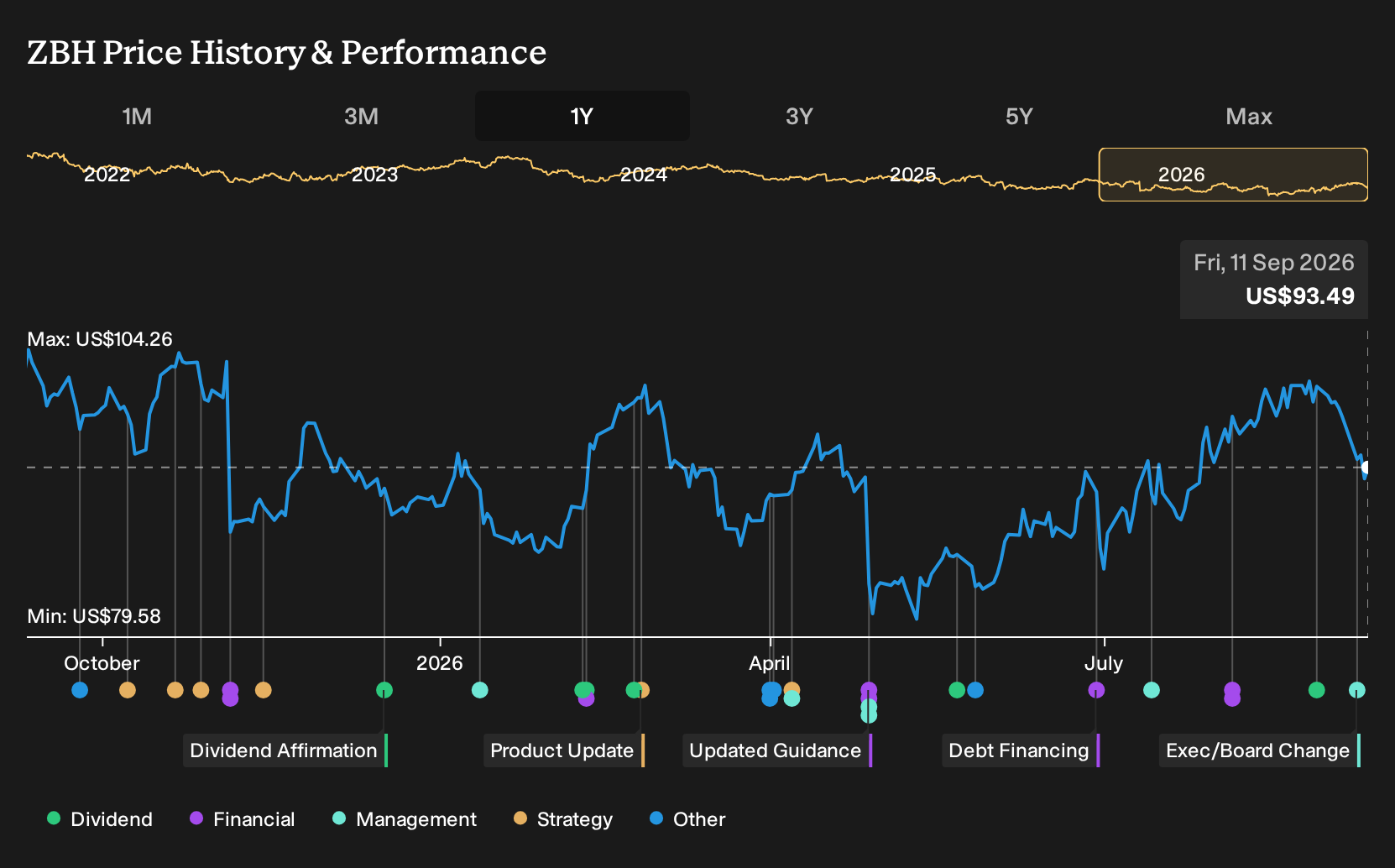Open the Updated Guidance event label

coord(777,750)
